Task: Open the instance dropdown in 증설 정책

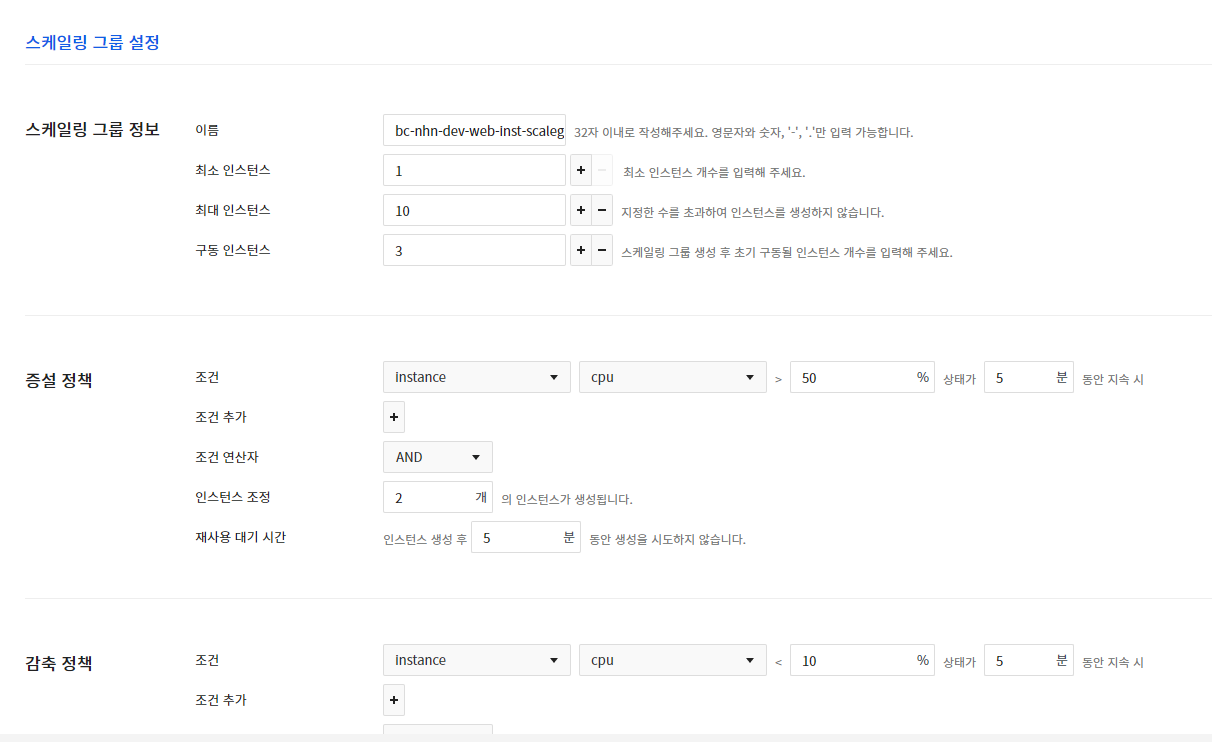Action: pos(476,377)
